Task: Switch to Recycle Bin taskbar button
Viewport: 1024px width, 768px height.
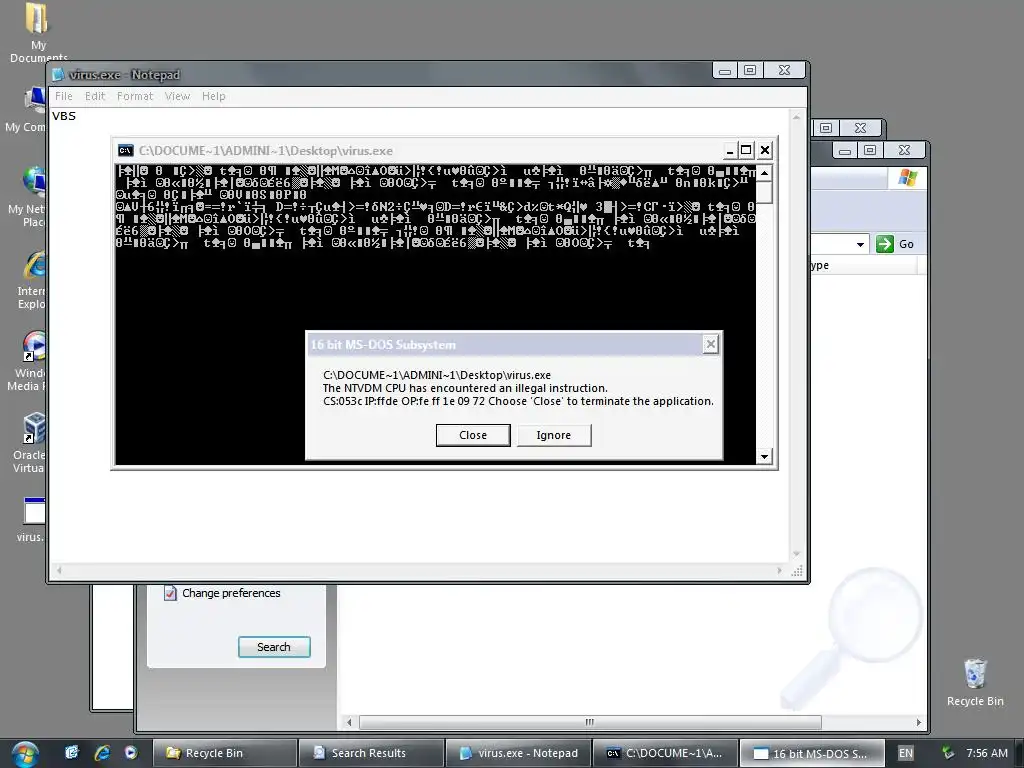Action: coord(224,753)
